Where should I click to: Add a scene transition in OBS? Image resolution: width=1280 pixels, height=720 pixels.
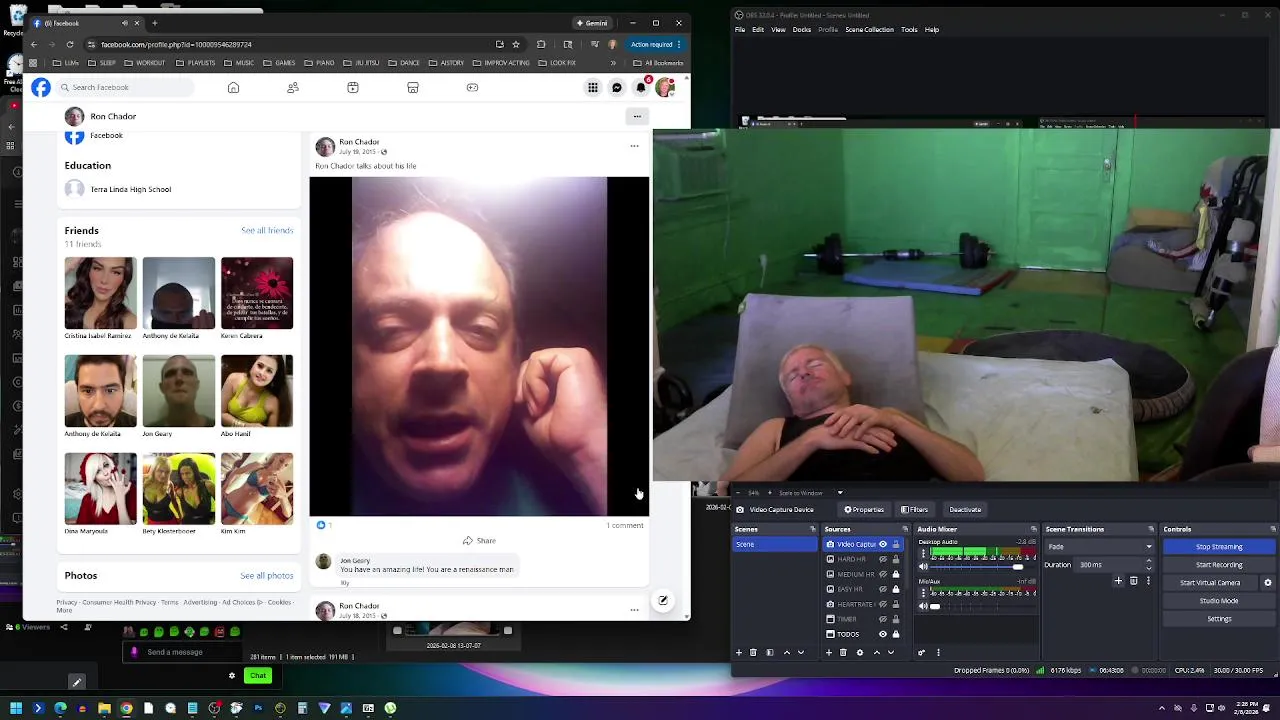tap(1118, 581)
